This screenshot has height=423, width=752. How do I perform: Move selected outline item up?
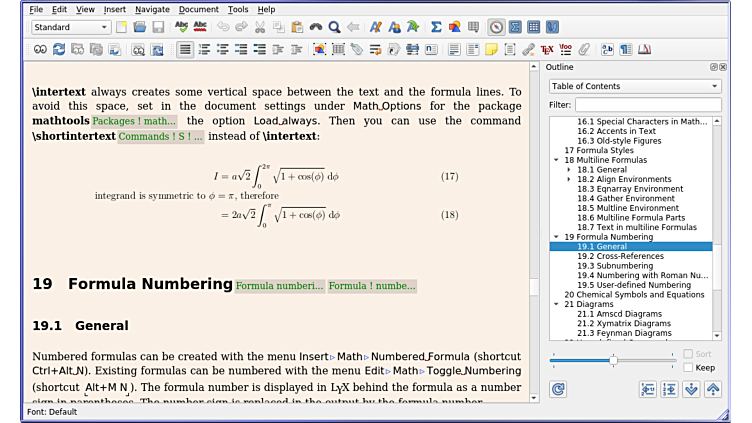tap(712, 390)
